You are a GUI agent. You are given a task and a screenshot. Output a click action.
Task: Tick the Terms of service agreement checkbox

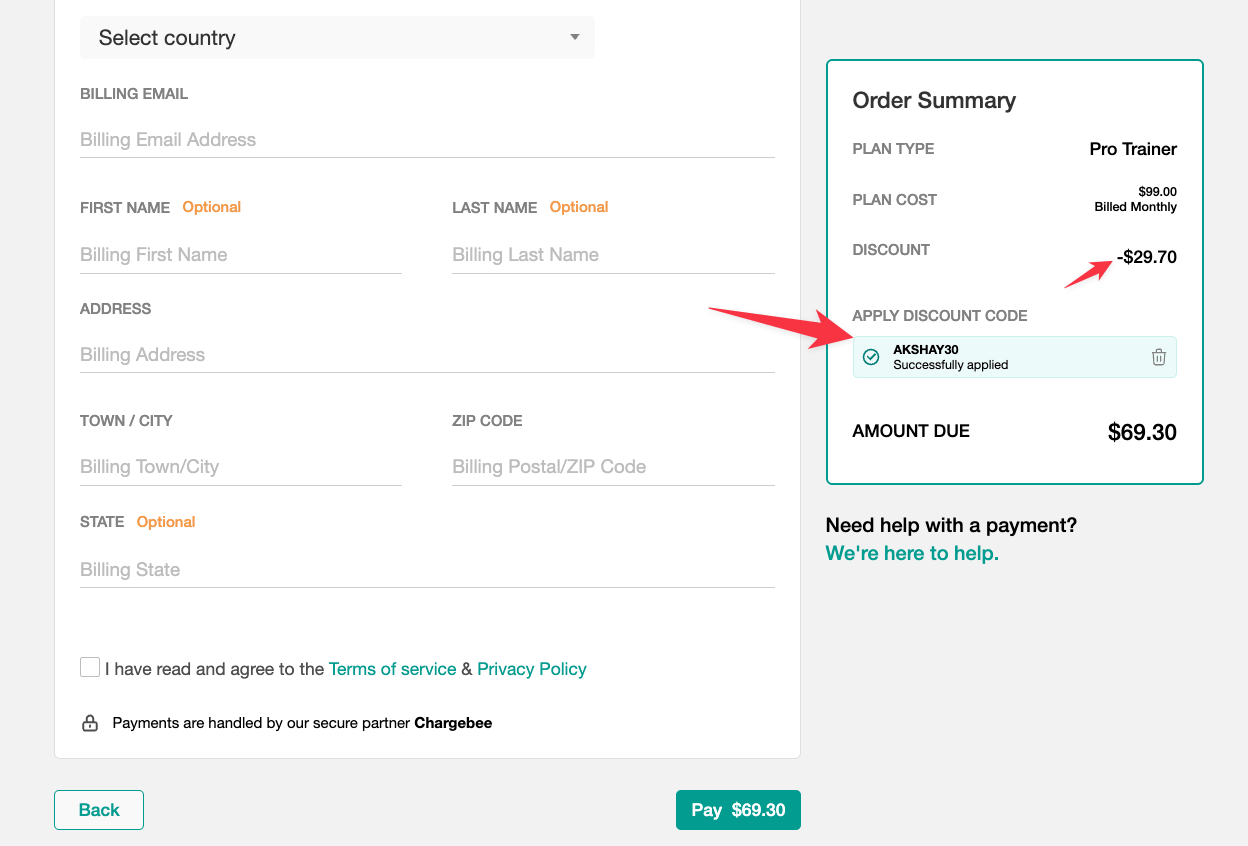pyautogui.click(x=90, y=667)
